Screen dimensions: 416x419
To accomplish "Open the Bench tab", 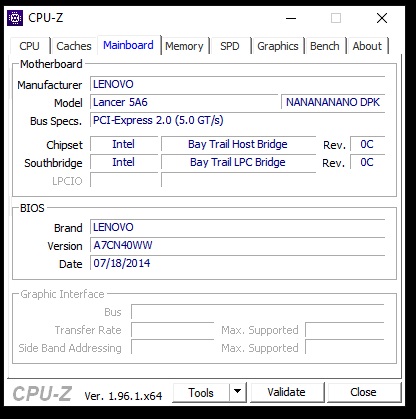I will tap(325, 46).
